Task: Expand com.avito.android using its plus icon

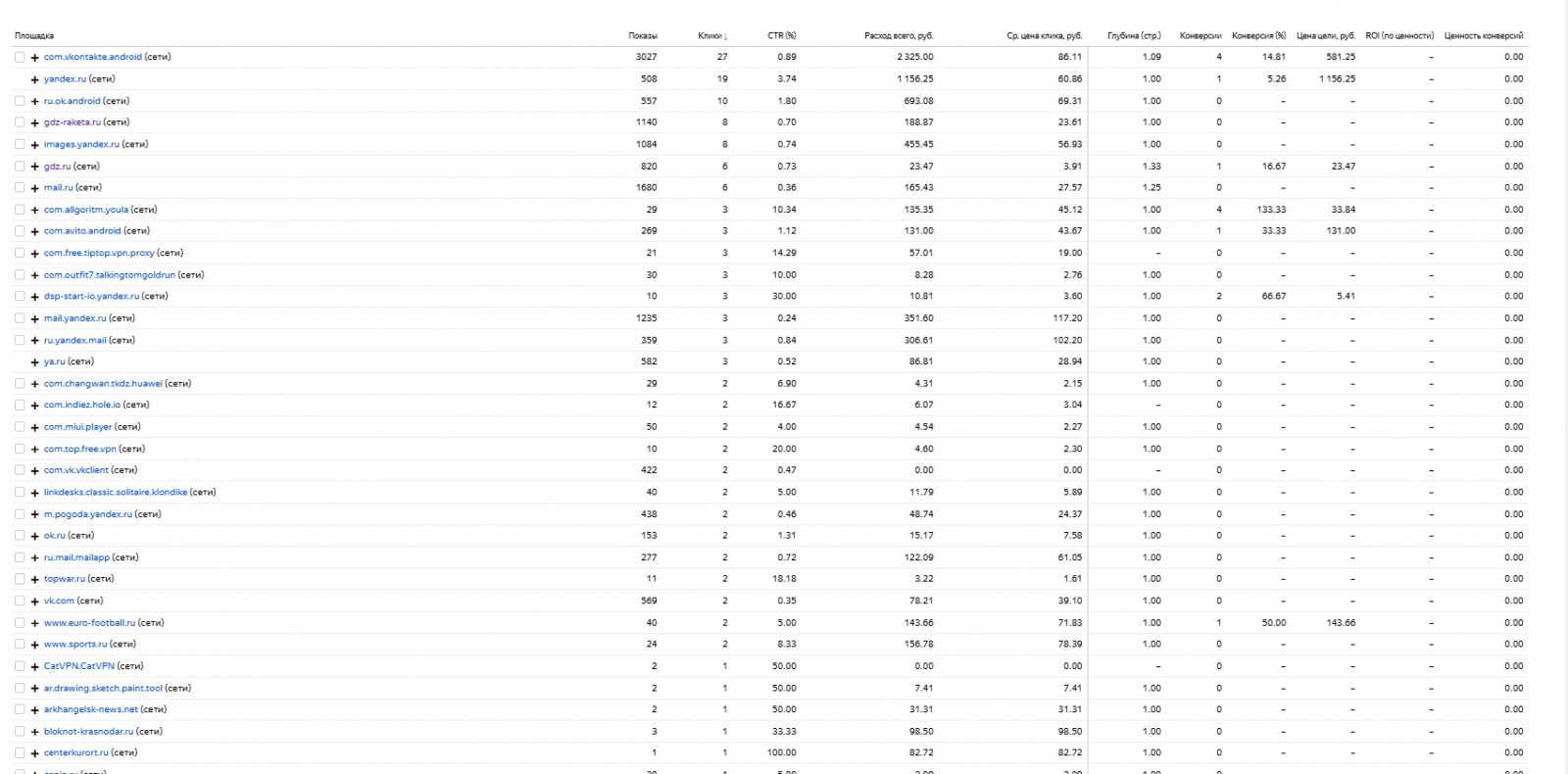Action: [35, 232]
